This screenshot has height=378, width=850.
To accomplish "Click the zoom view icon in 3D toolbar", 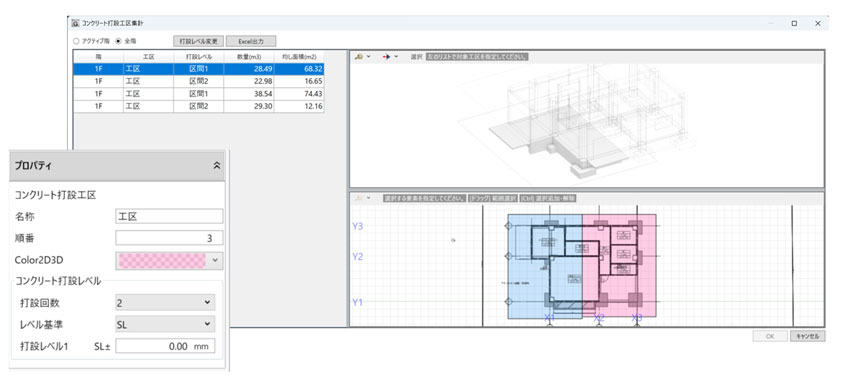I will pyautogui.click(x=358, y=56).
